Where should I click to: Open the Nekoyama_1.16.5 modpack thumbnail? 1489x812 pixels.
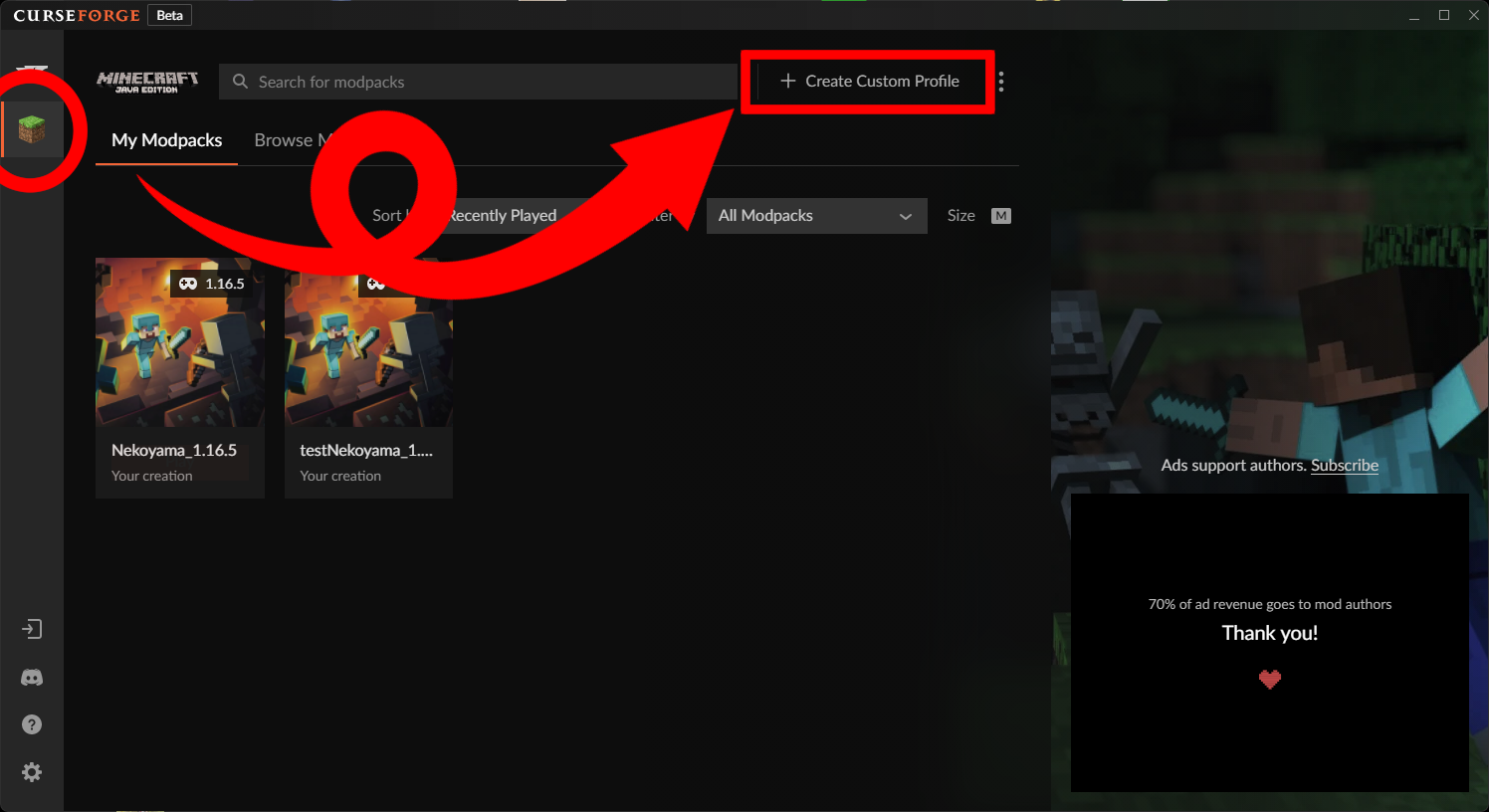coord(180,342)
